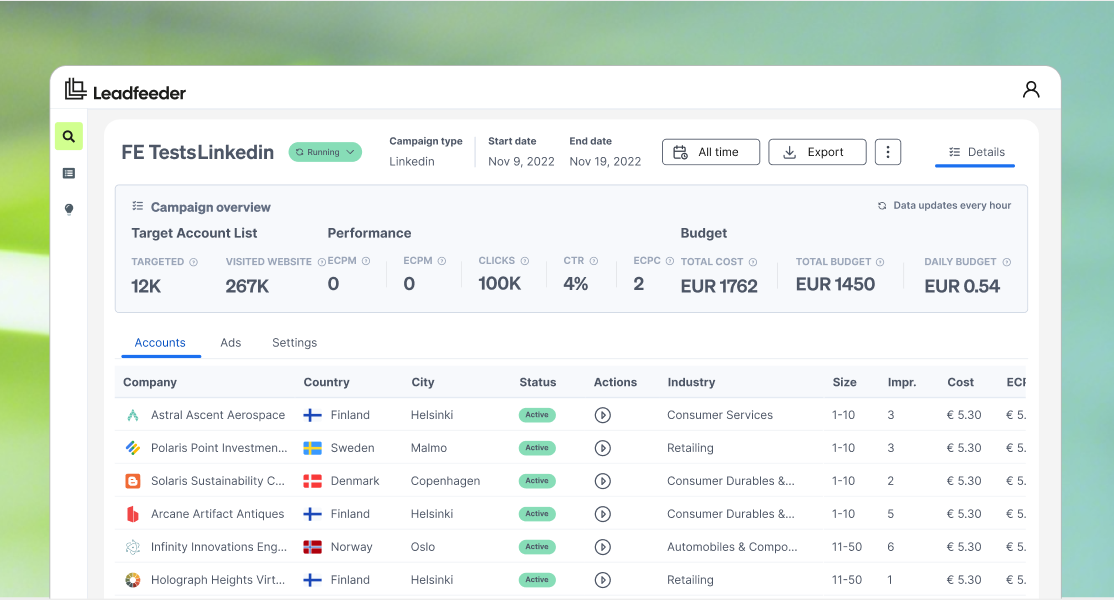Click the Norway flag icon
Image resolution: width=1114 pixels, height=600 pixels.
(x=313, y=547)
